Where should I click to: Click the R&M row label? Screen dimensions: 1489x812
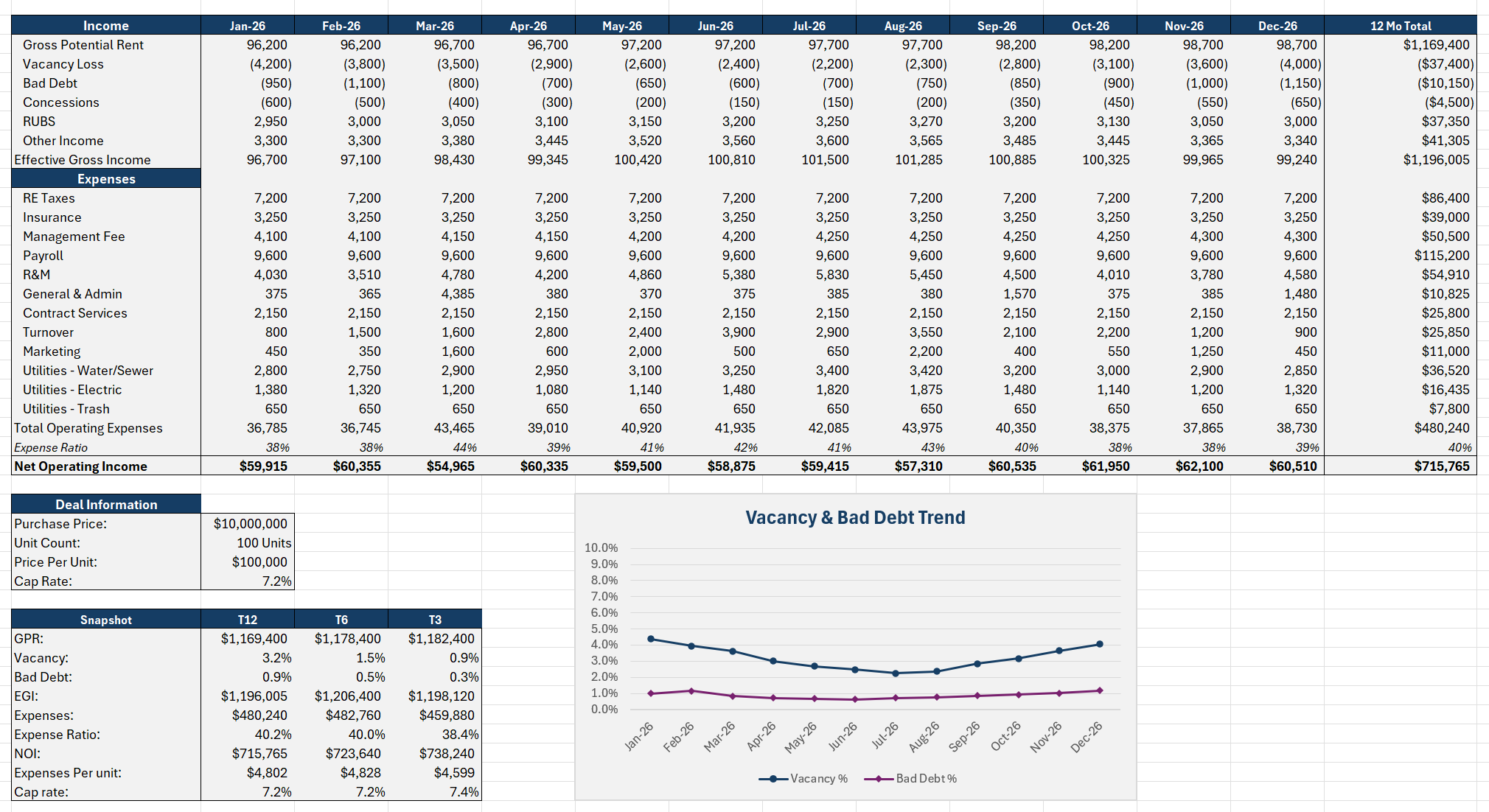pos(37,275)
